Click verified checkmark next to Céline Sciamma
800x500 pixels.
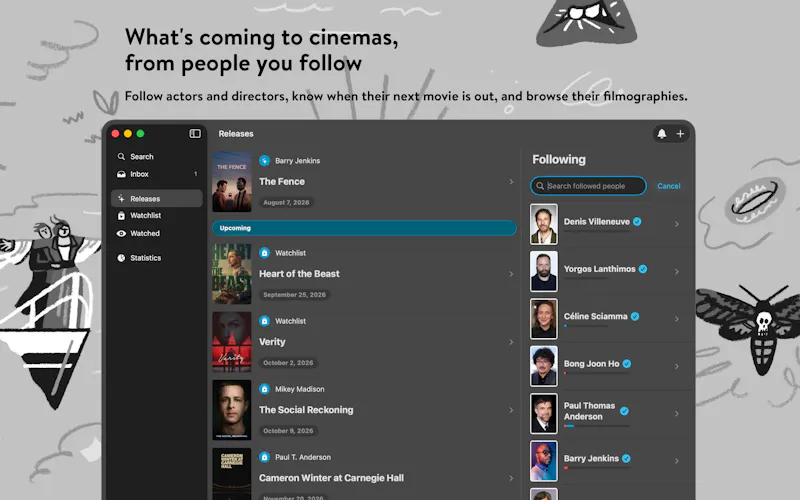635,316
